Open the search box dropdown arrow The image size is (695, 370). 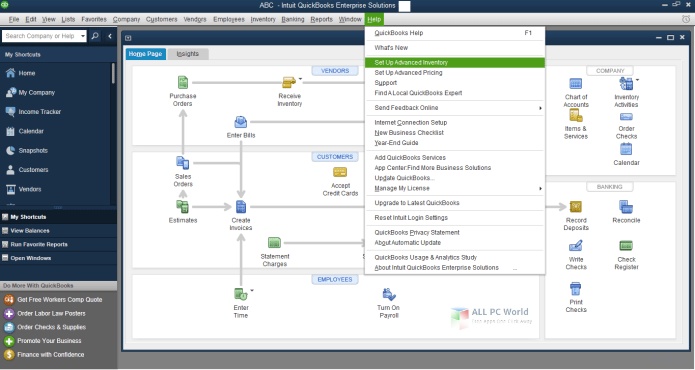(x=83, y=36)
